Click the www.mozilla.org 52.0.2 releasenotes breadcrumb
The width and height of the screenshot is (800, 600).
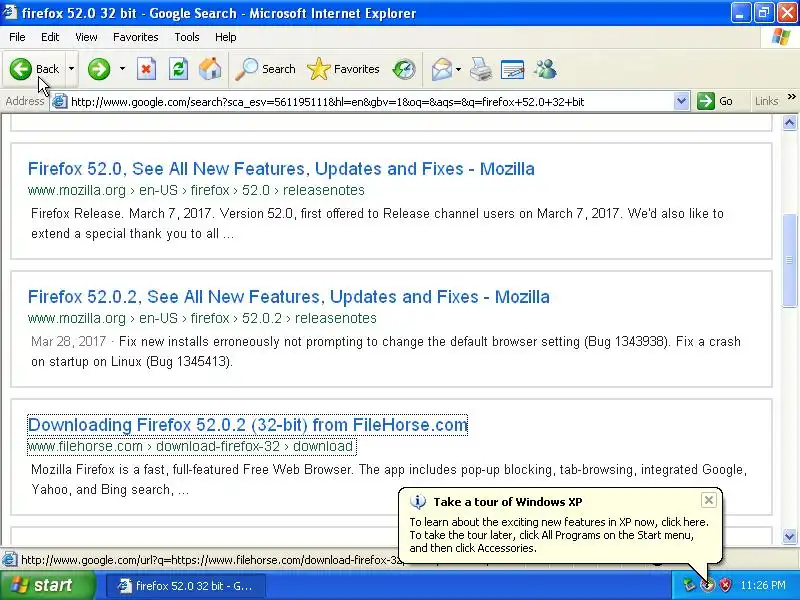[x=202, y=318]
